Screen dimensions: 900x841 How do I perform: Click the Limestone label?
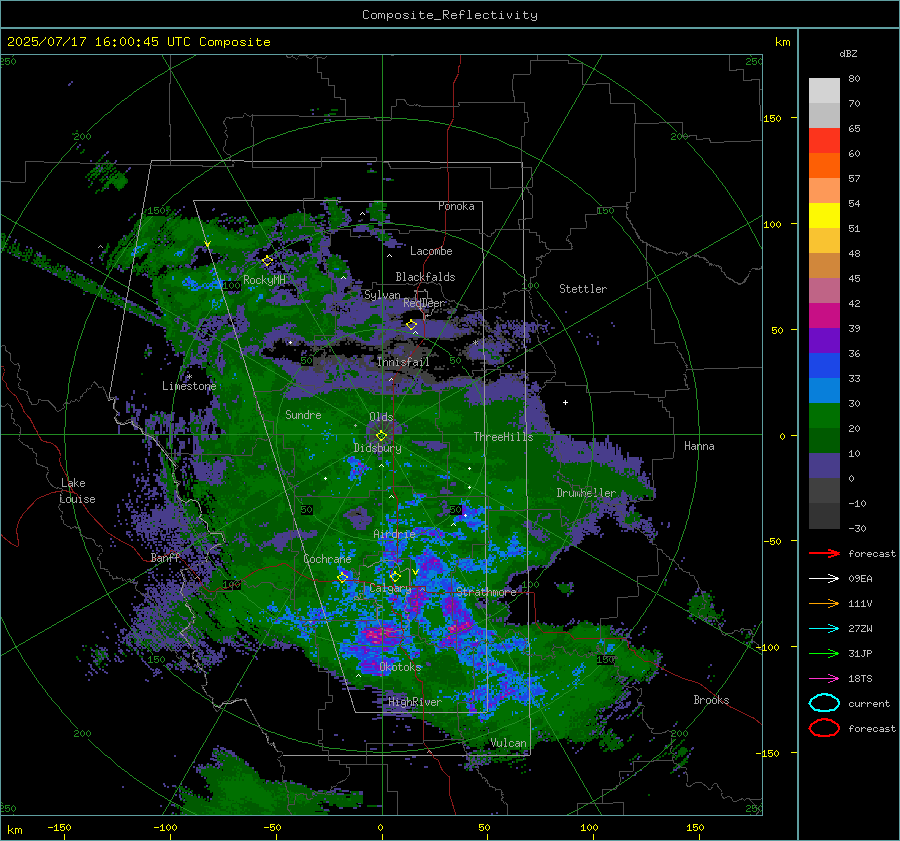189,386
